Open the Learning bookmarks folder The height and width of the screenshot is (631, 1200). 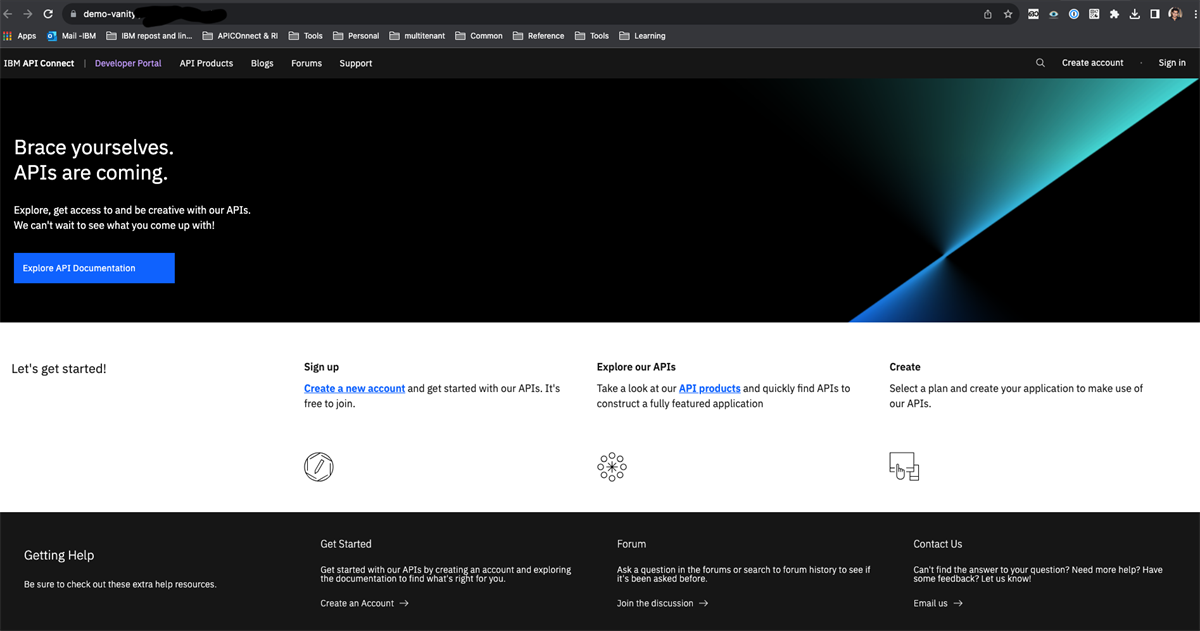click(x=642, y=35)
